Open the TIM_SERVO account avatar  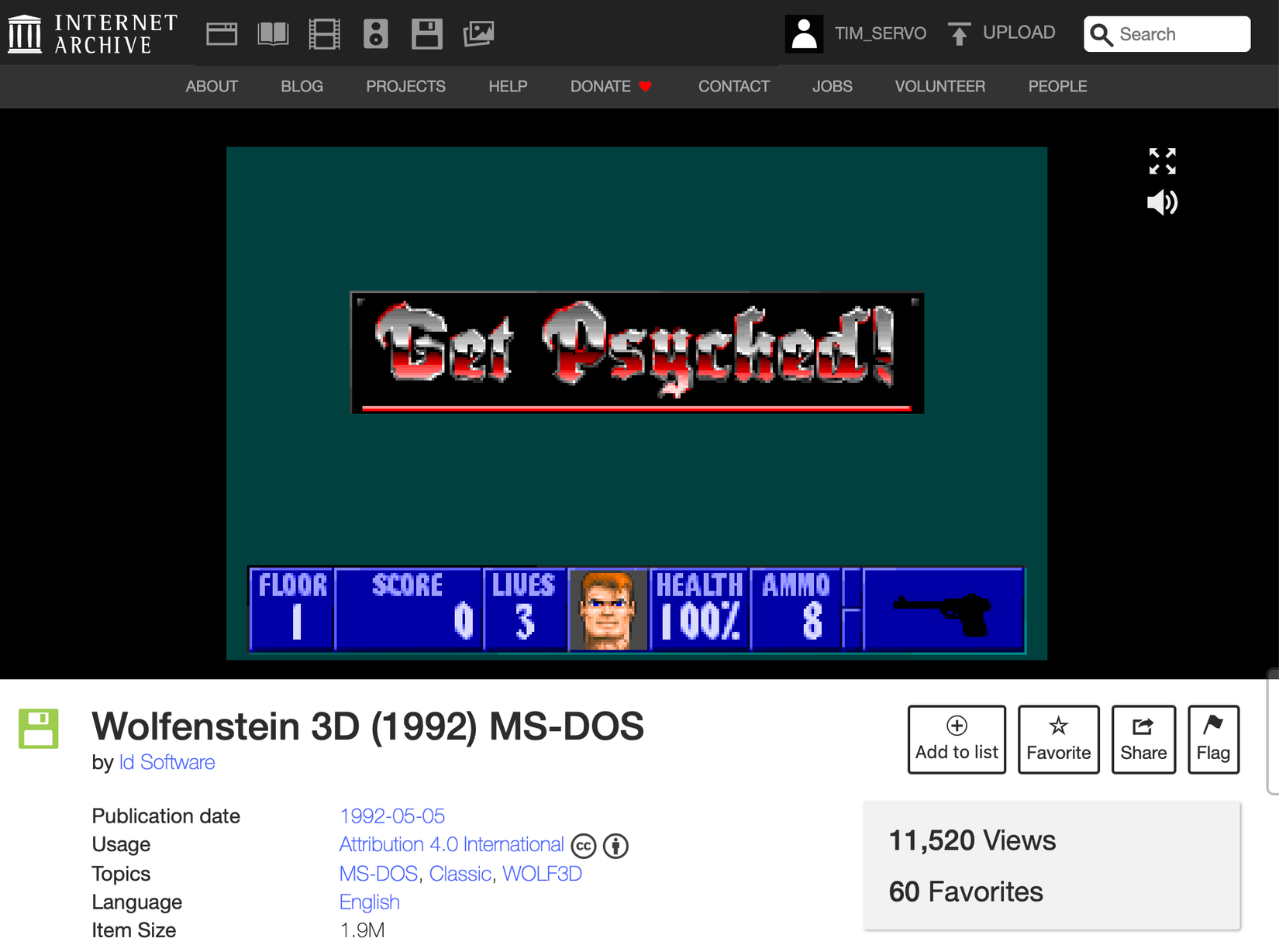coord(804,33)
